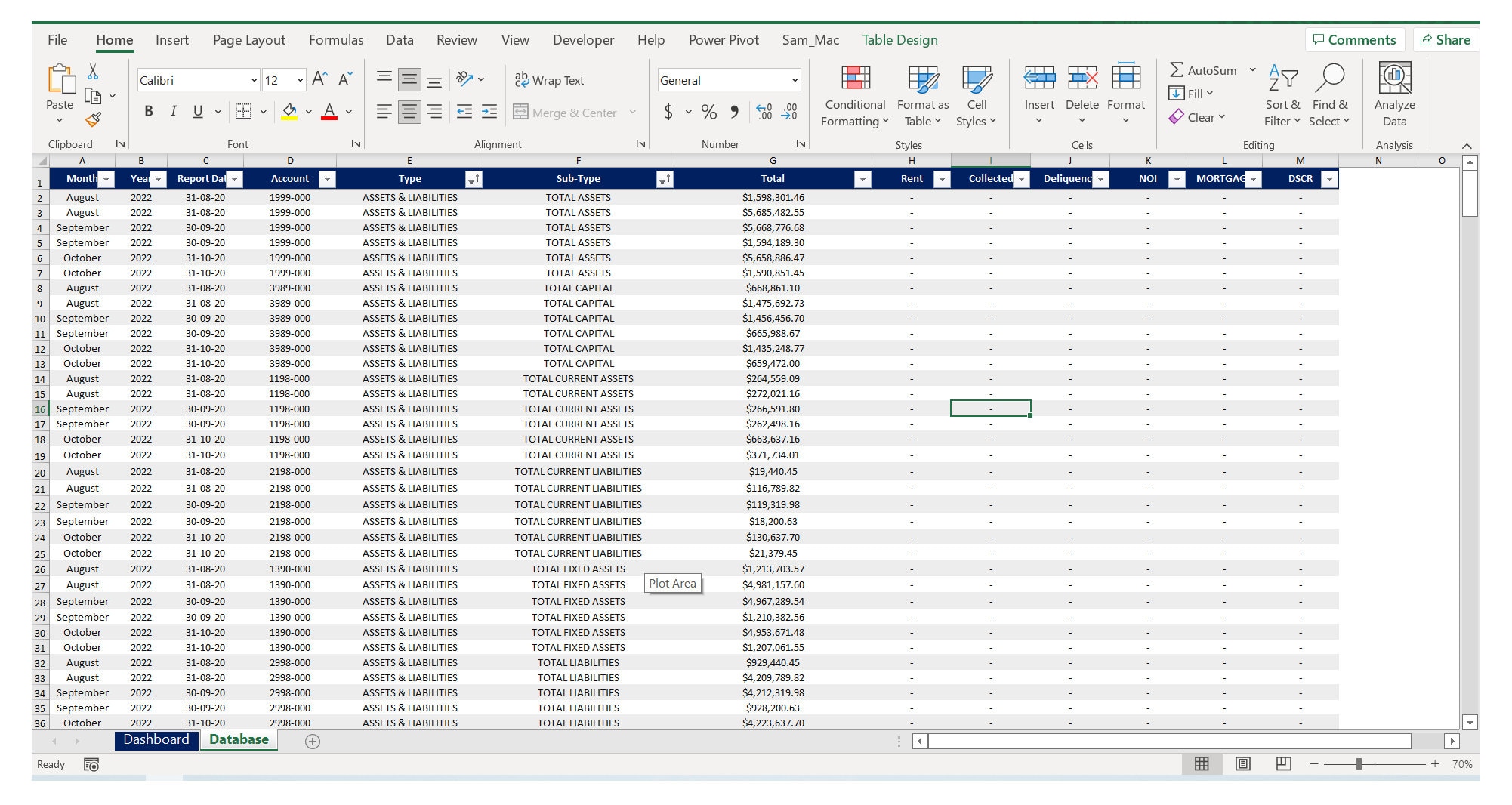The height and width of the screenshot is (805, 1512).
Task: Open the Conditional Formatting gallery
Action: pyautogui.click(x=853, y=94)
